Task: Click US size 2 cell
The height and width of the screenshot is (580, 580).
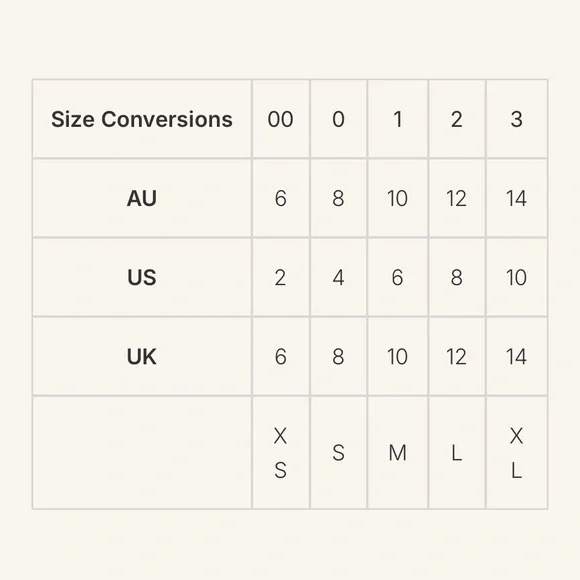Action: pyautogui.click(x=281, y=277)
